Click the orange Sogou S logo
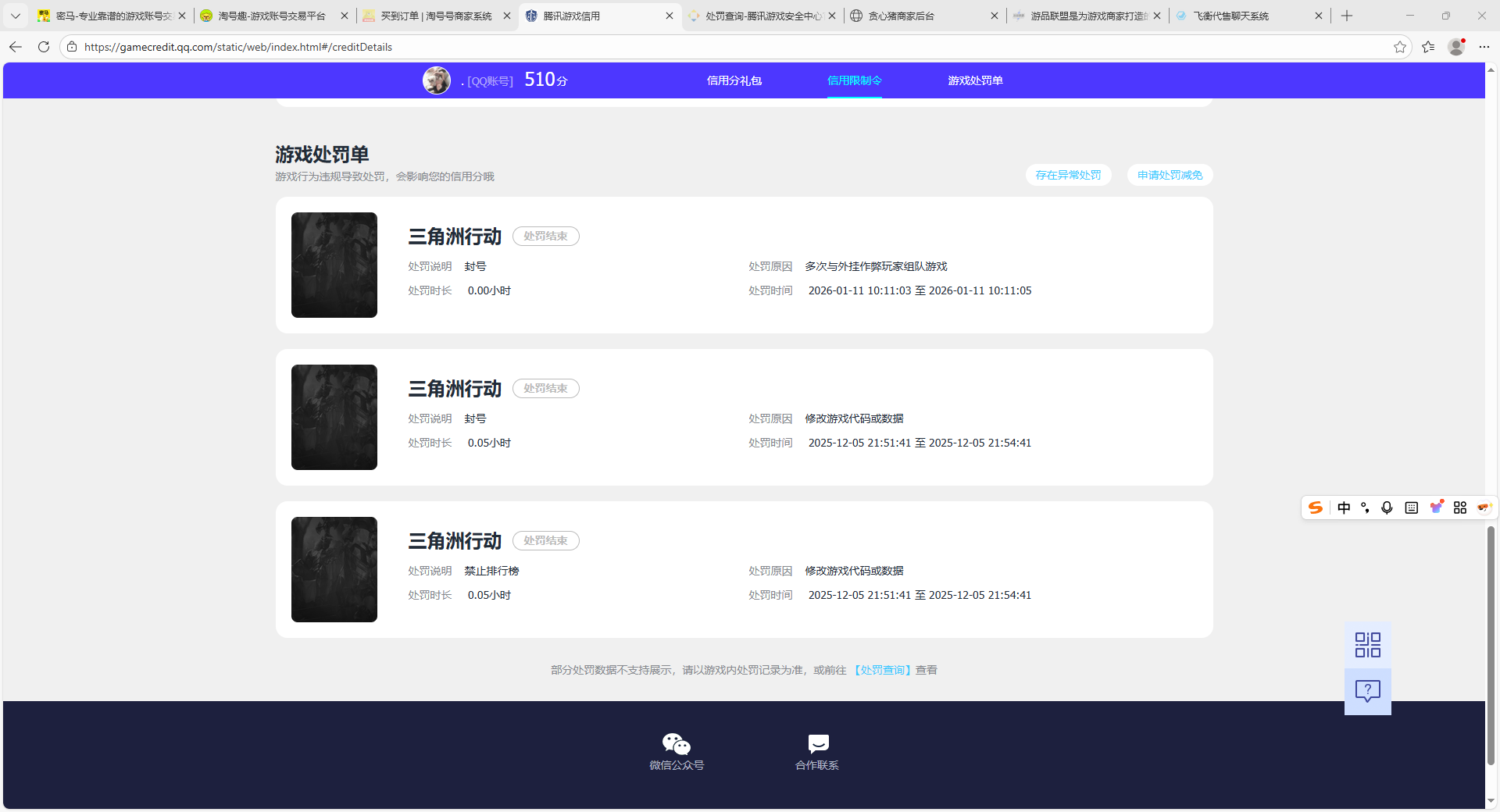Image resolution: width=1500 pixels, height=812 pixels. point(1316,507)
